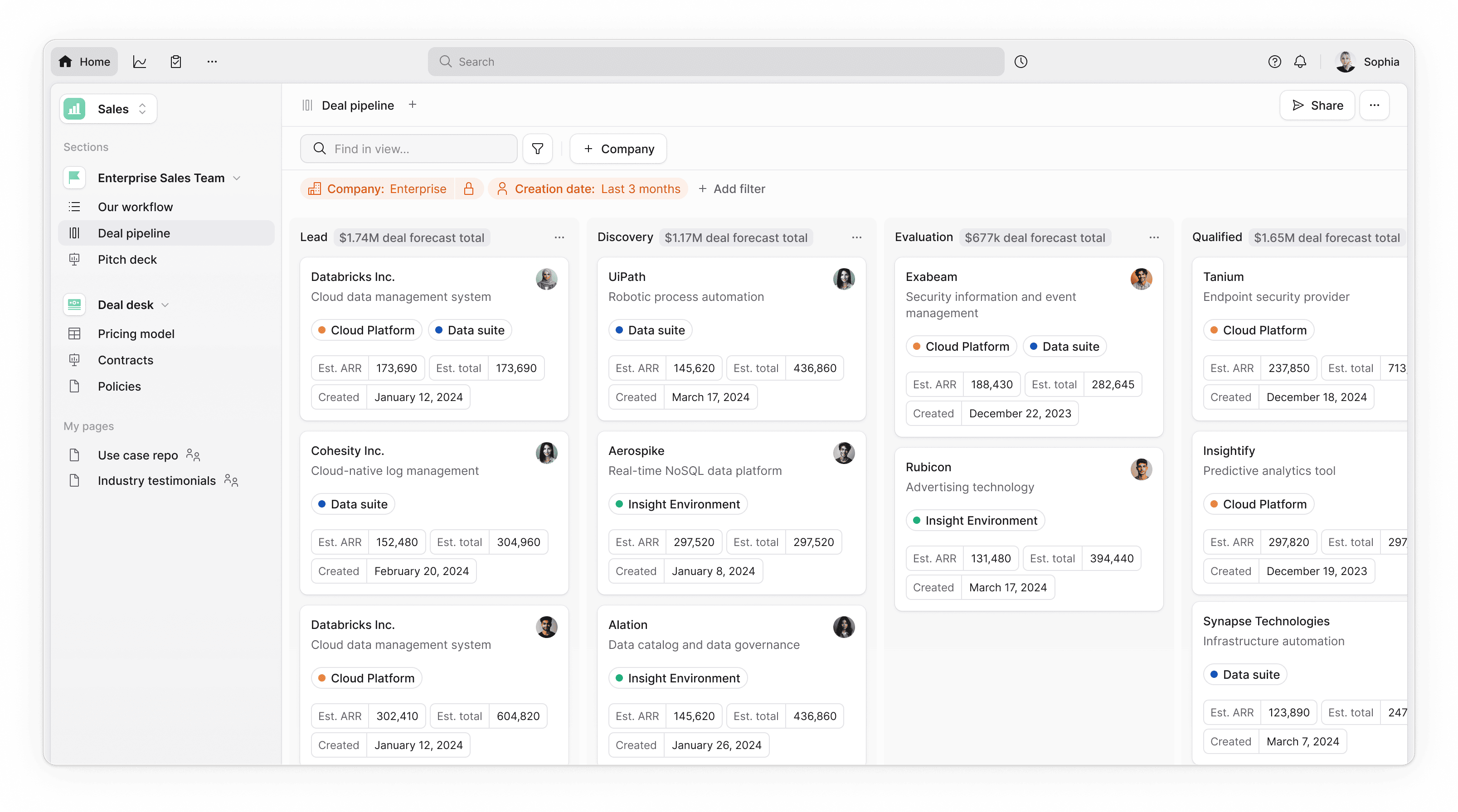Click shared-users icon beside Use case repo
1458x812 pixels.
point(193,455)
